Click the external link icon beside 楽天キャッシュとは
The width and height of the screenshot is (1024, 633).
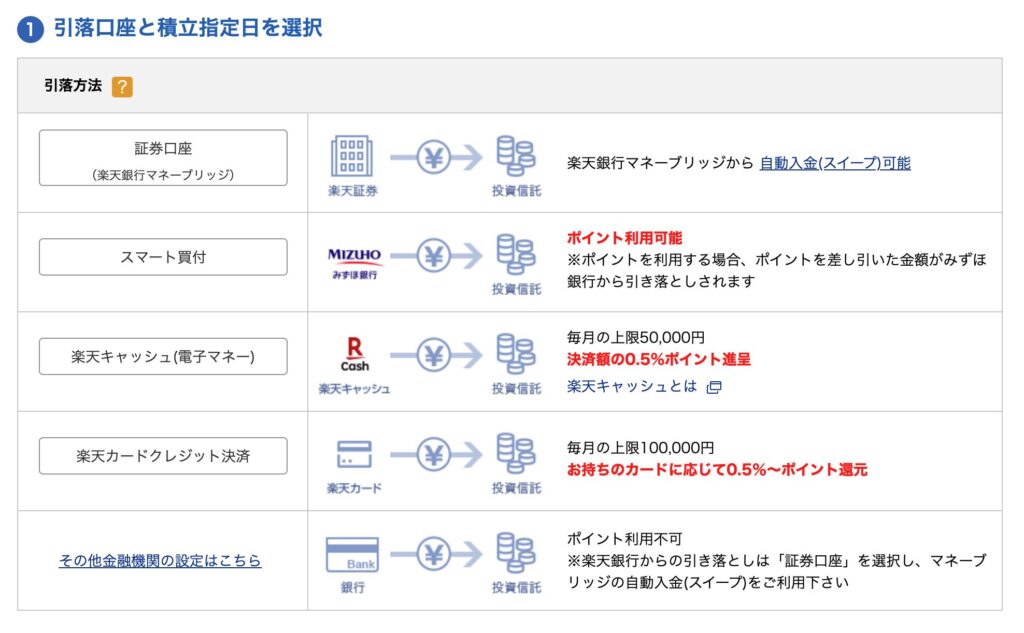pyautogui.click(x=713, y=387)
